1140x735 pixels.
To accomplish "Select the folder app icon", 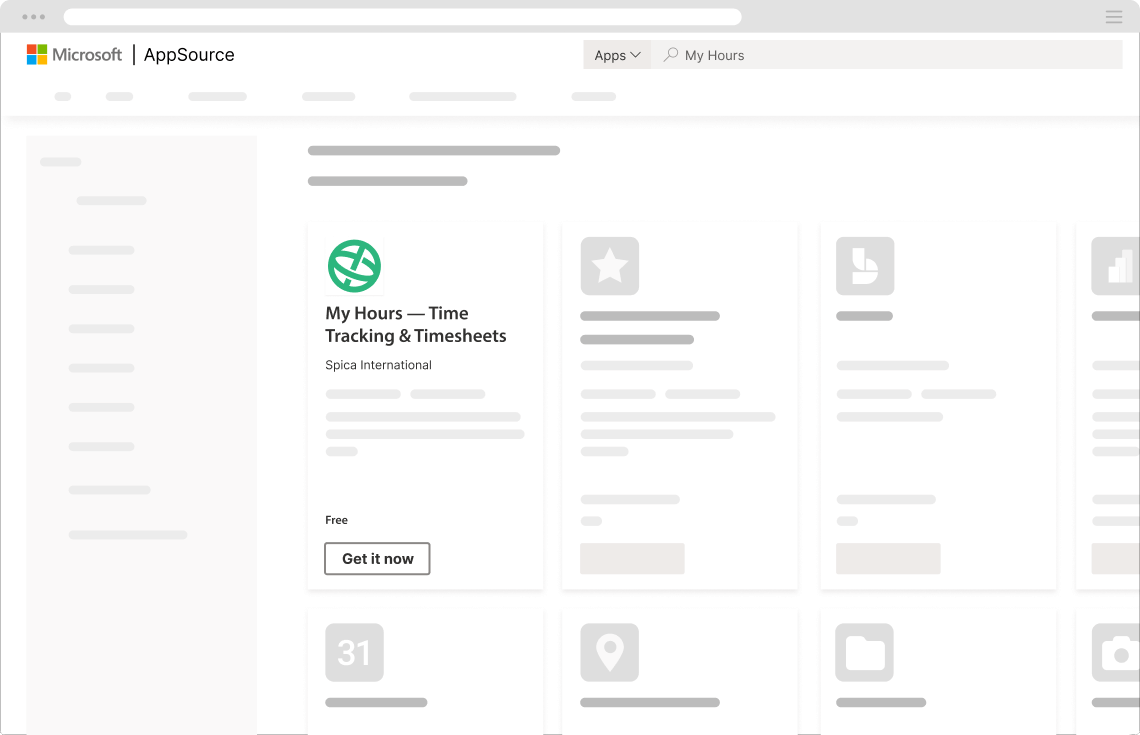I will 864,652.
